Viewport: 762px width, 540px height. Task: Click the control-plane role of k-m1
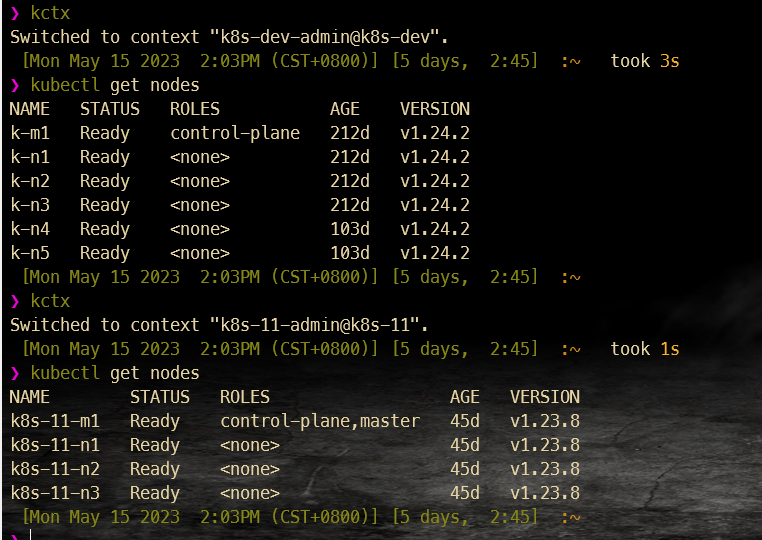point(235,133)
